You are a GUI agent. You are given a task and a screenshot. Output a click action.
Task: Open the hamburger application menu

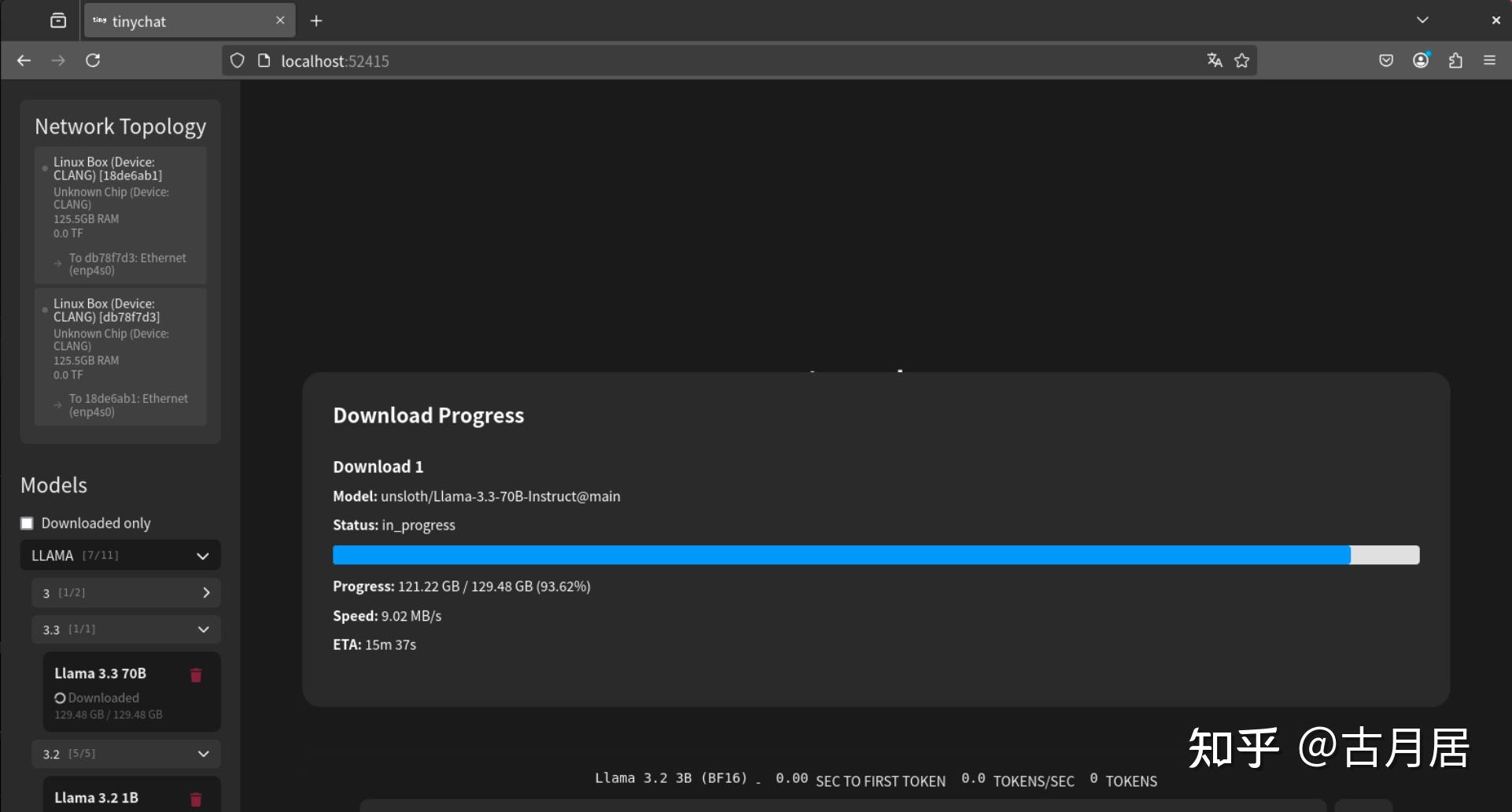pos(1489,61)
